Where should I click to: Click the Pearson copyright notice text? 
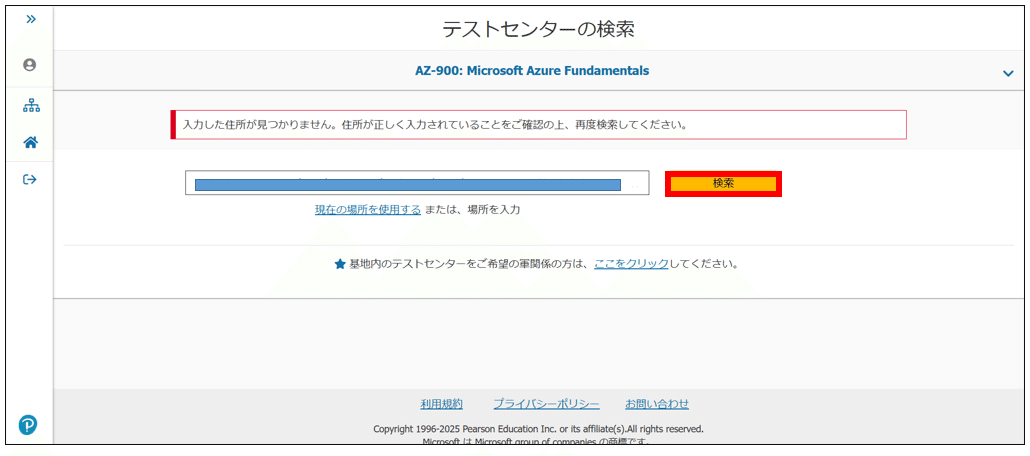click(539, 429)
